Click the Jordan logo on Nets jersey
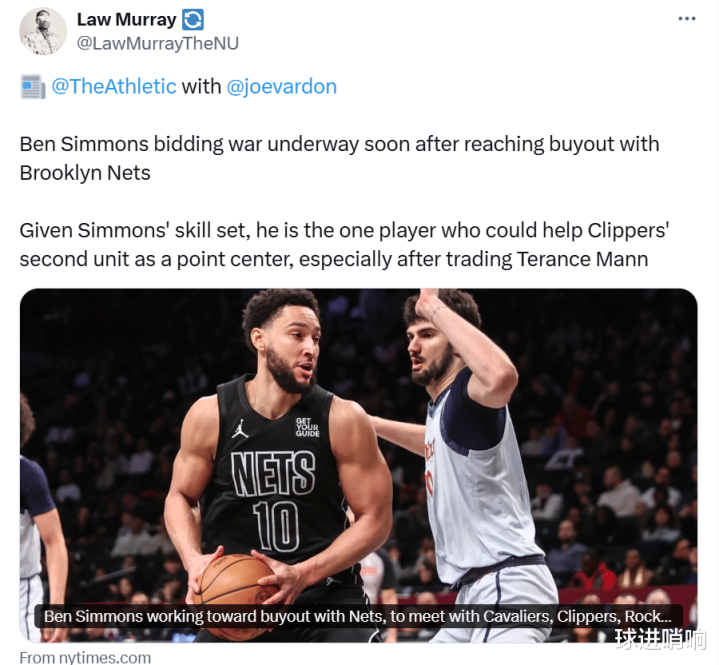 [x=239, y=429]
